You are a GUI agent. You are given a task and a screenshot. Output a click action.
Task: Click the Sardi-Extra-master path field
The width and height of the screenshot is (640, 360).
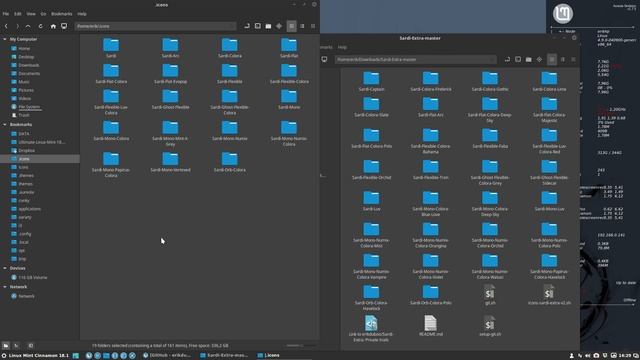point(416,60)
